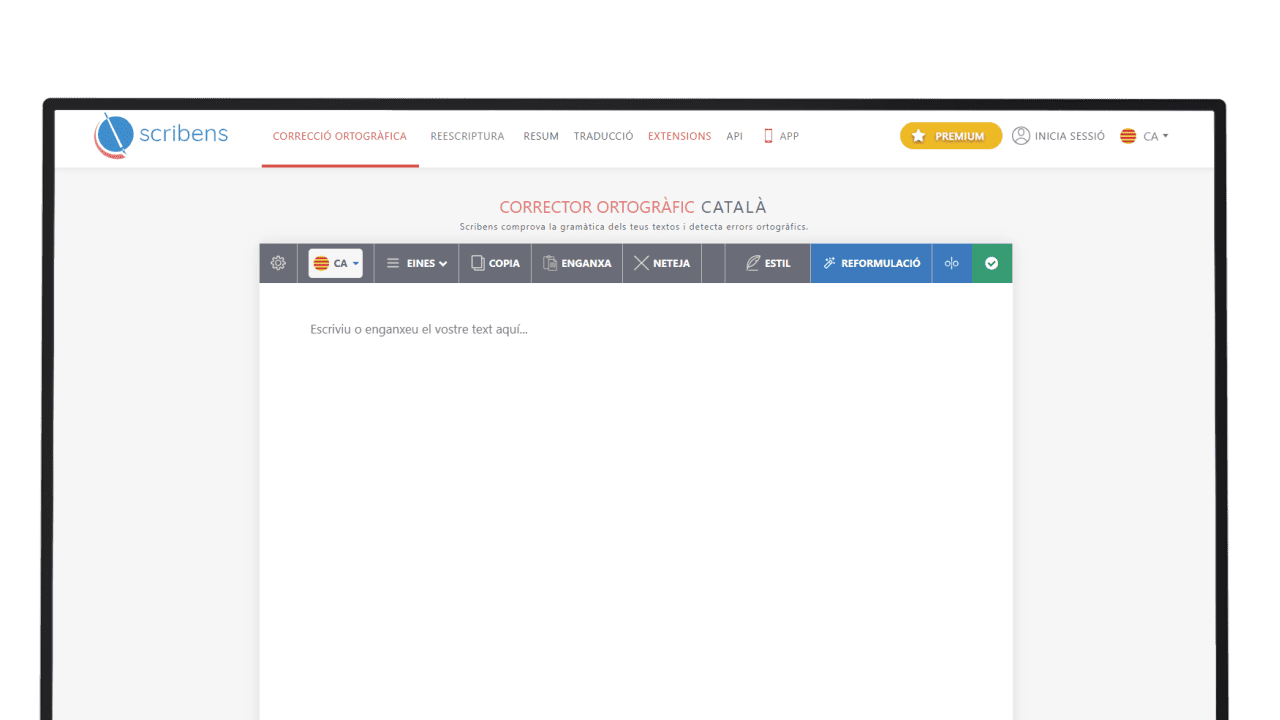Switch to the Reescriptura tab
The width and height of the screenshot is (1280, 720).
coord(467,136)
